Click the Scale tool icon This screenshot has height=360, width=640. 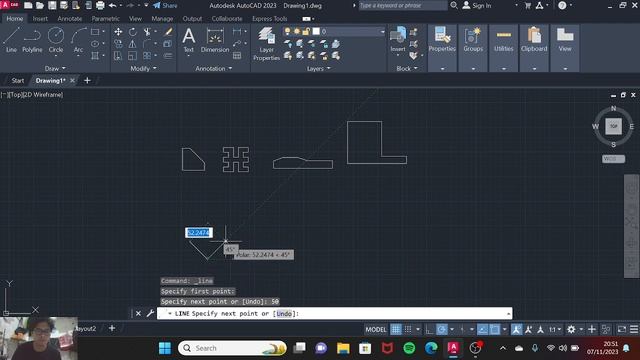[x=133, y=56]
